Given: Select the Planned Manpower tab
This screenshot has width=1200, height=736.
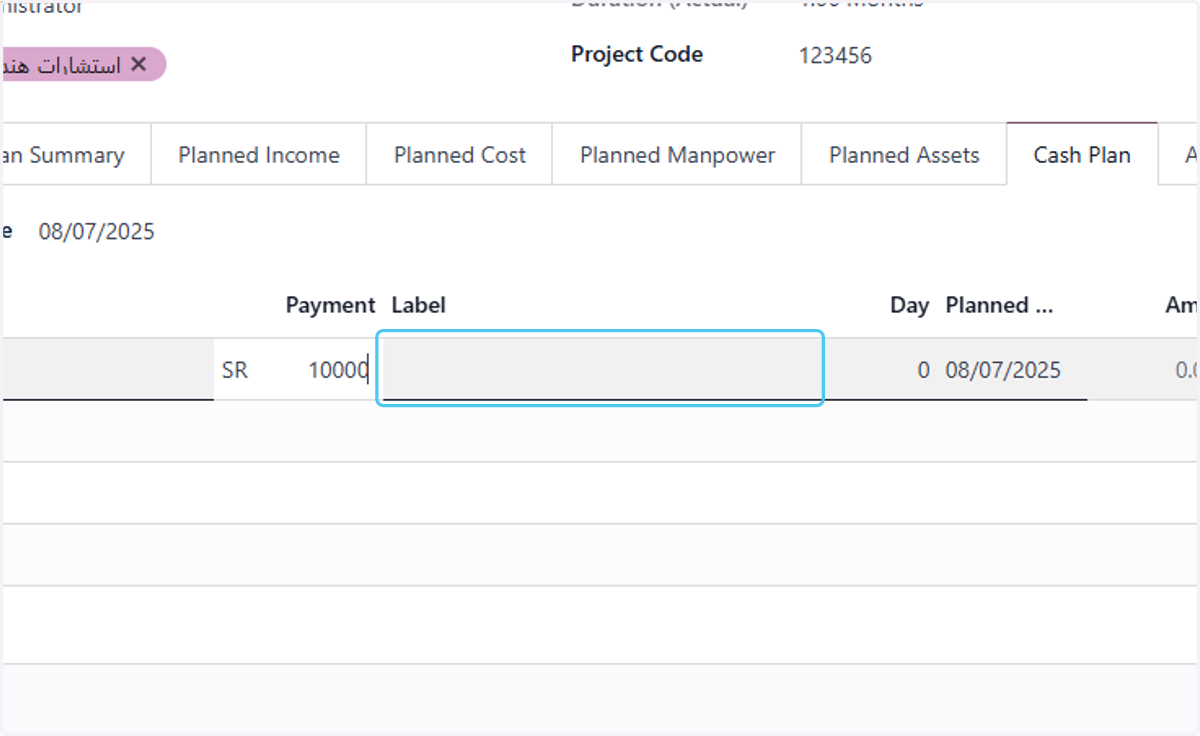Looking at the screenshot, I should (x=677, y=155).
